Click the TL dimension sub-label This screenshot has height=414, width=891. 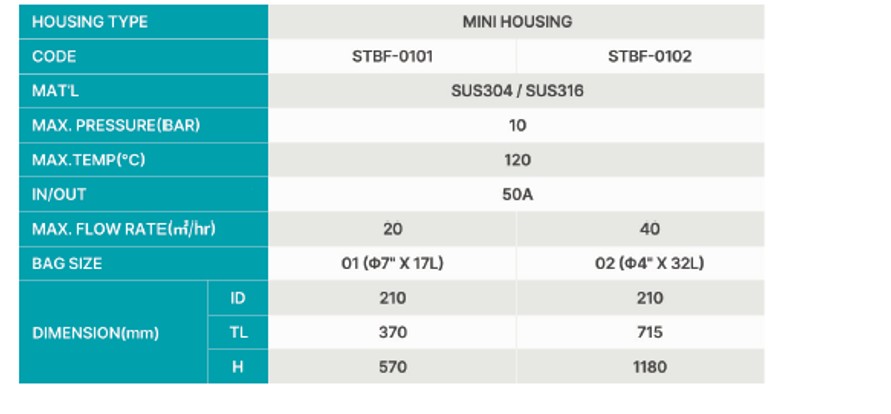(x=237, y=332)
